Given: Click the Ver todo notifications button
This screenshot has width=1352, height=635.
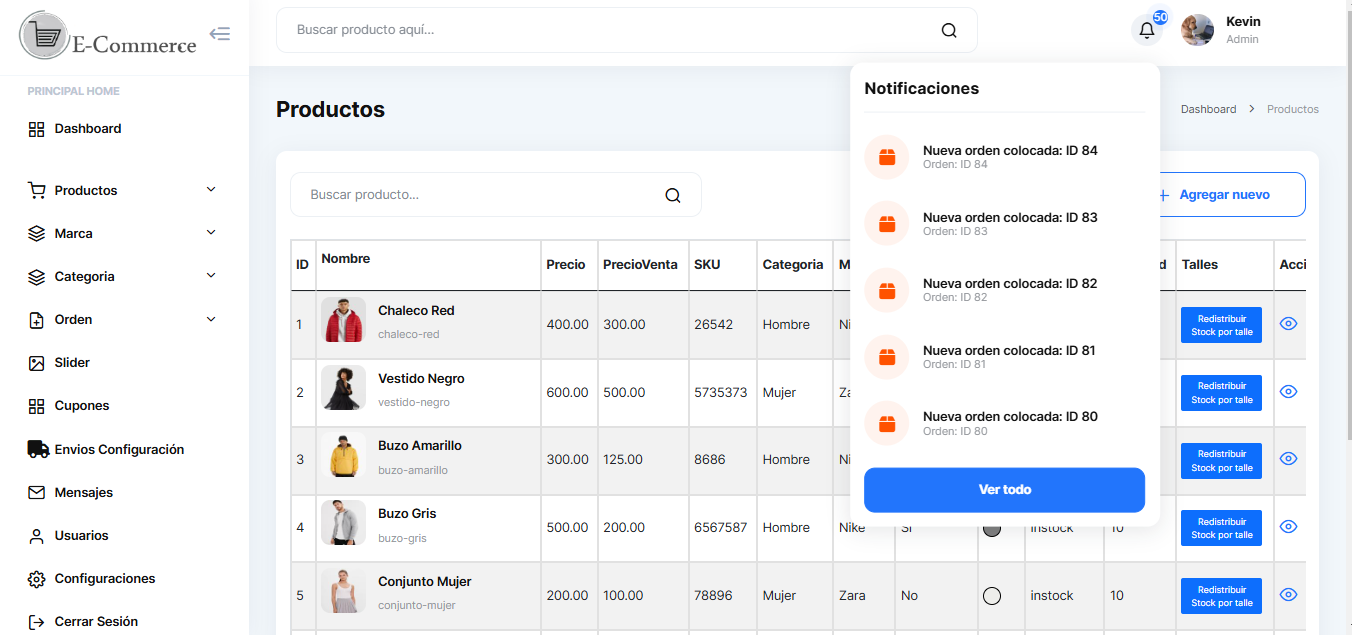Looking at the screenshot, I should [x=1004, y=490].
